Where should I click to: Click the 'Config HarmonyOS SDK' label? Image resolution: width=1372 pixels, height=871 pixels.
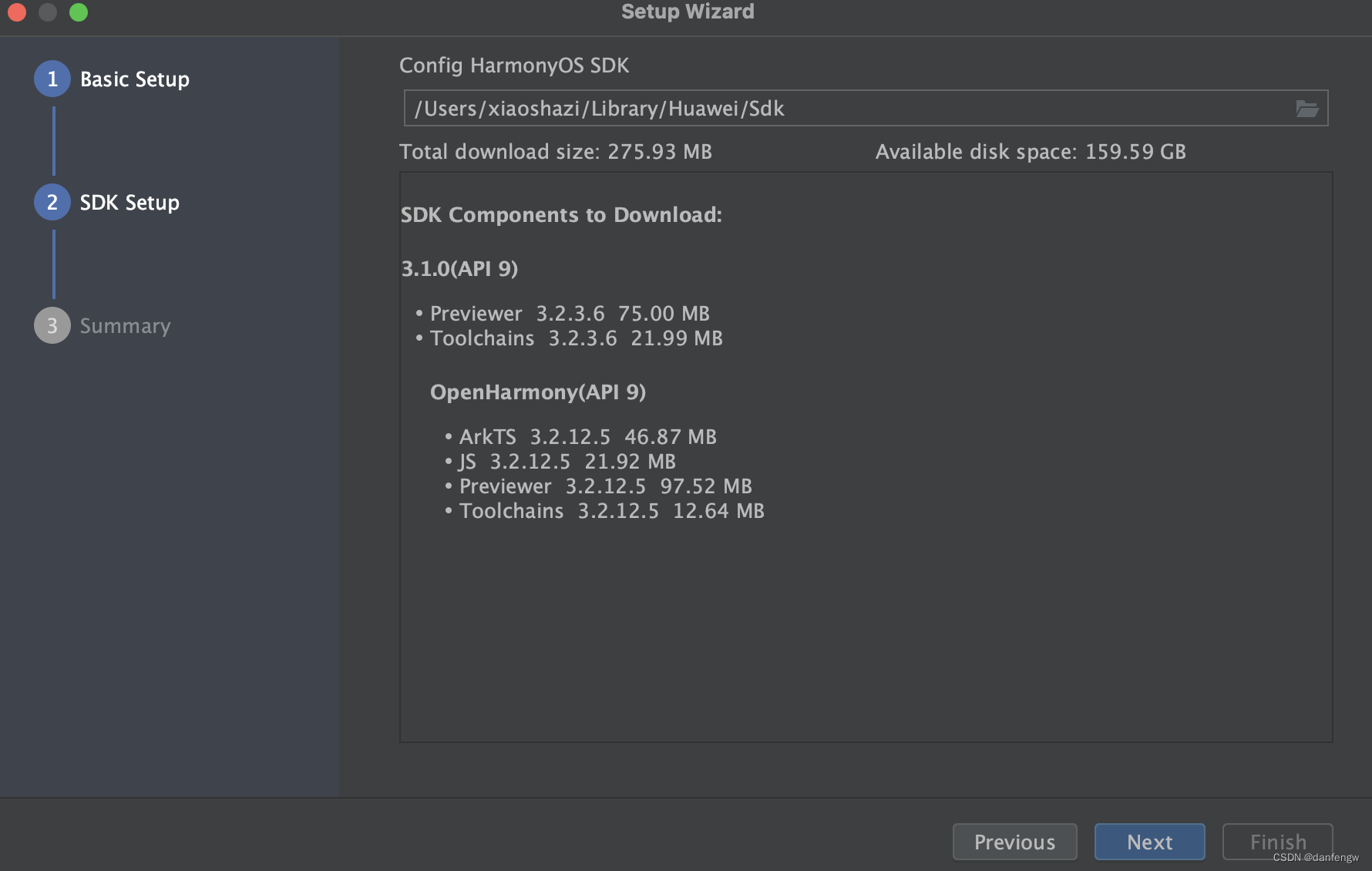click(514, 66)
